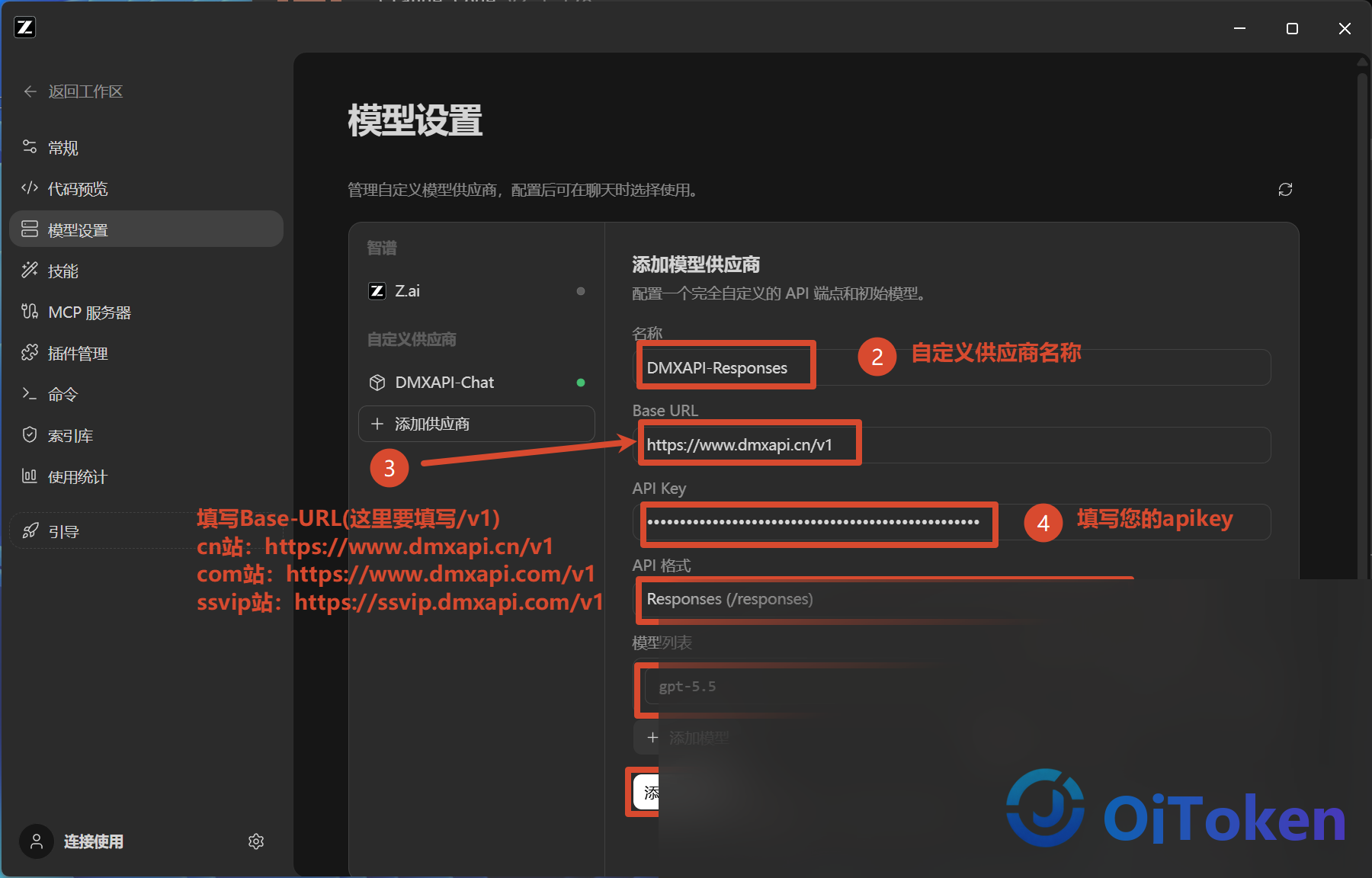Click the 命令 terminal icon
Viewport: 1372px width, 878px height.
(x=30, y=394)
